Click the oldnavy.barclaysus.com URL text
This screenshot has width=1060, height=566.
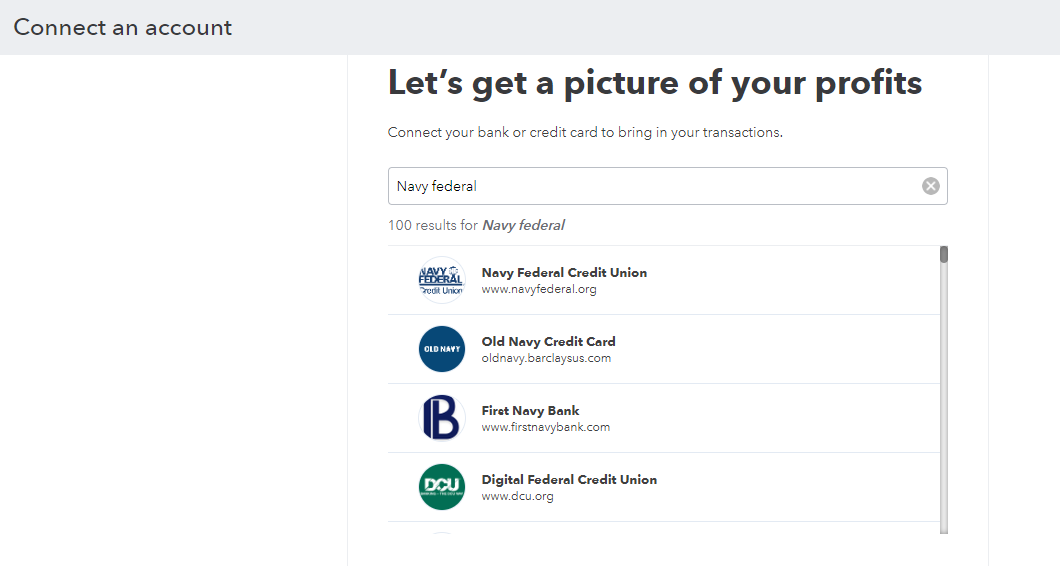point(546,358)
